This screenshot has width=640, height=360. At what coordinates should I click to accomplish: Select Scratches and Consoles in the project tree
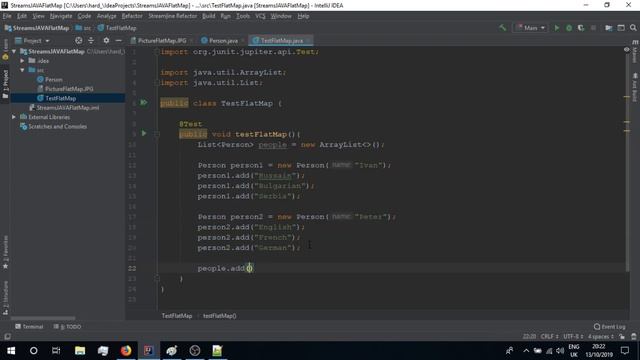(x=58, y=127)
